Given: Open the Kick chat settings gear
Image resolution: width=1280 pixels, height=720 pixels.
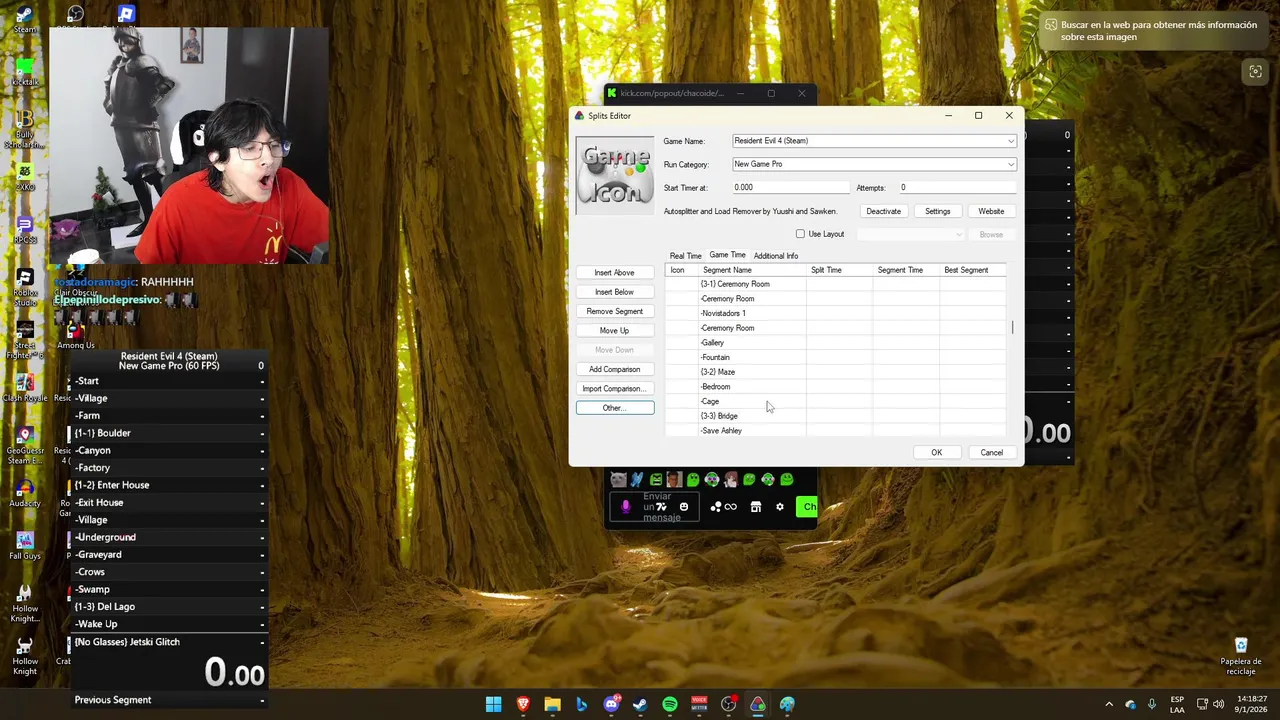Looking at the screenshot, I should tap(780, 507).
